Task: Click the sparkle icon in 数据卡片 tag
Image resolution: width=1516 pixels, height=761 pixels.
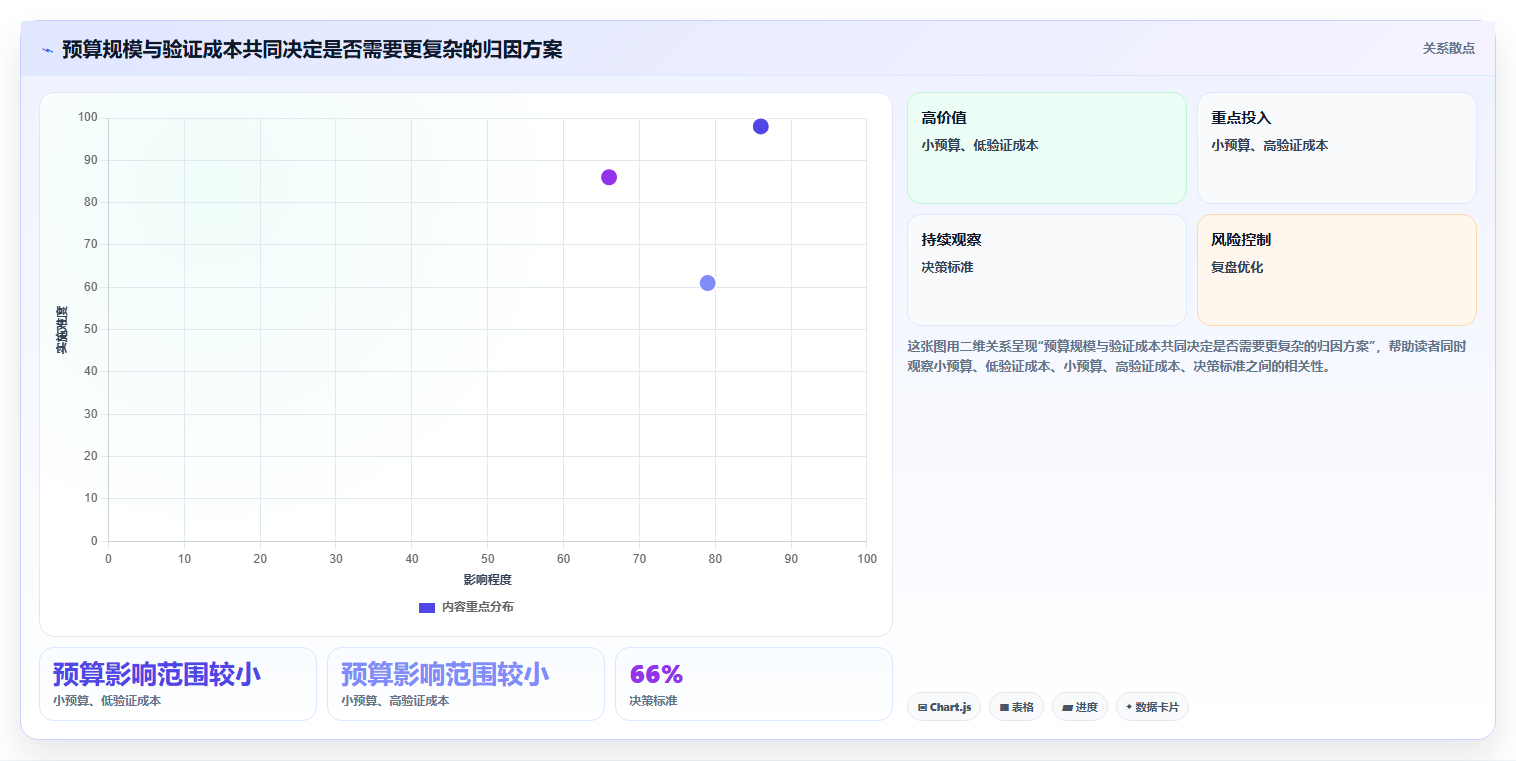Action: click(x=1129, y=707)
